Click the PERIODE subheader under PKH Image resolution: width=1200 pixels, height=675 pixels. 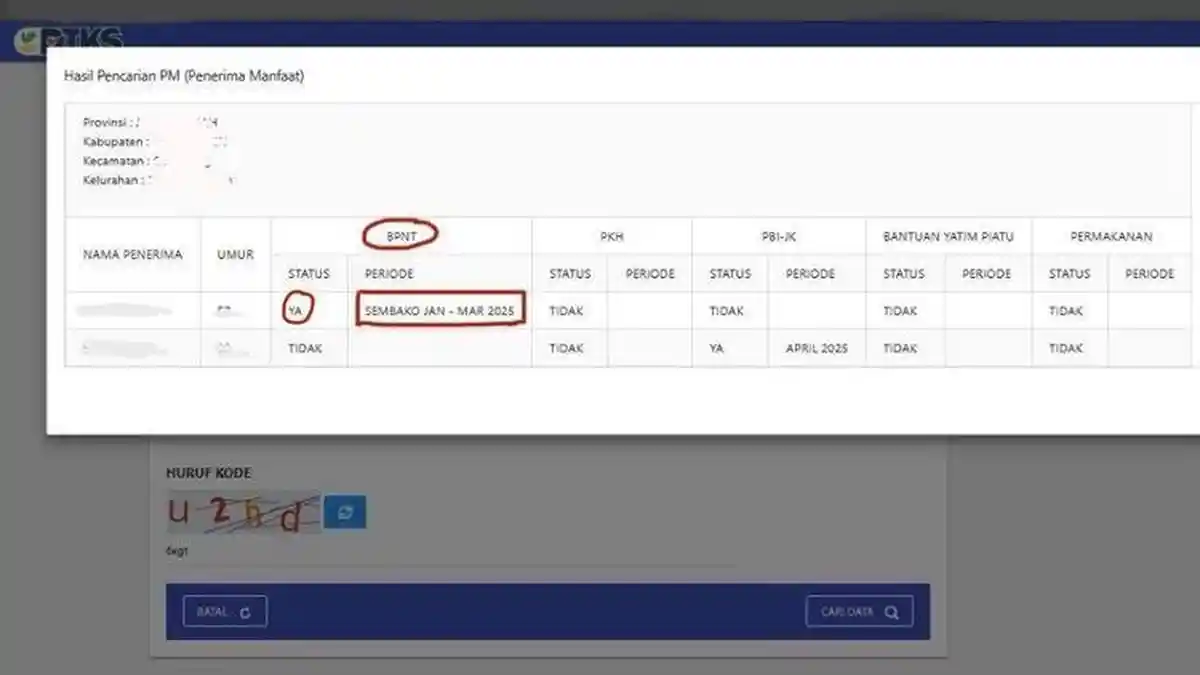pos(650,273)
